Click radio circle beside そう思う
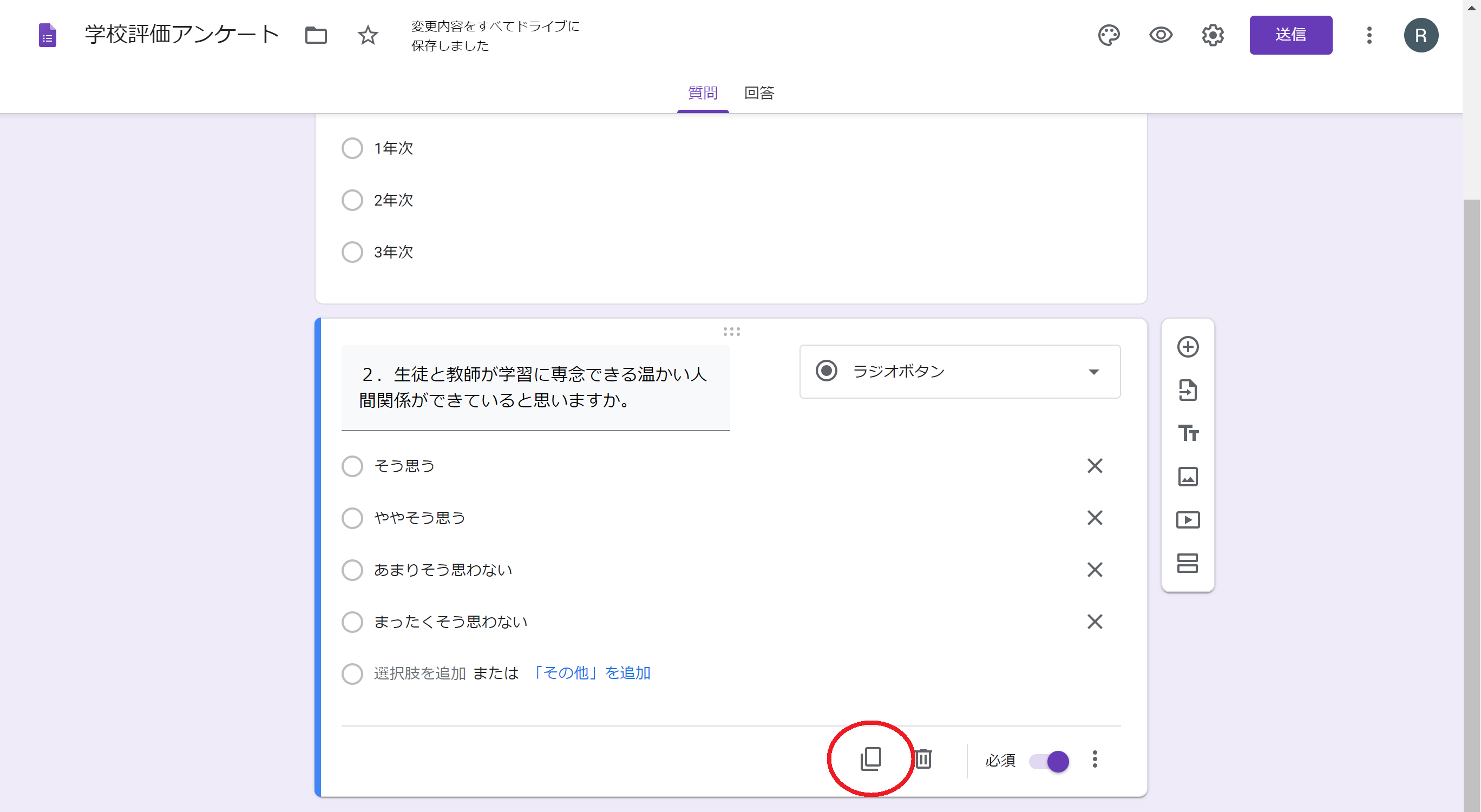Viewport: 1481px width, 812px height. pyautogui.click(x=352, y=466)
